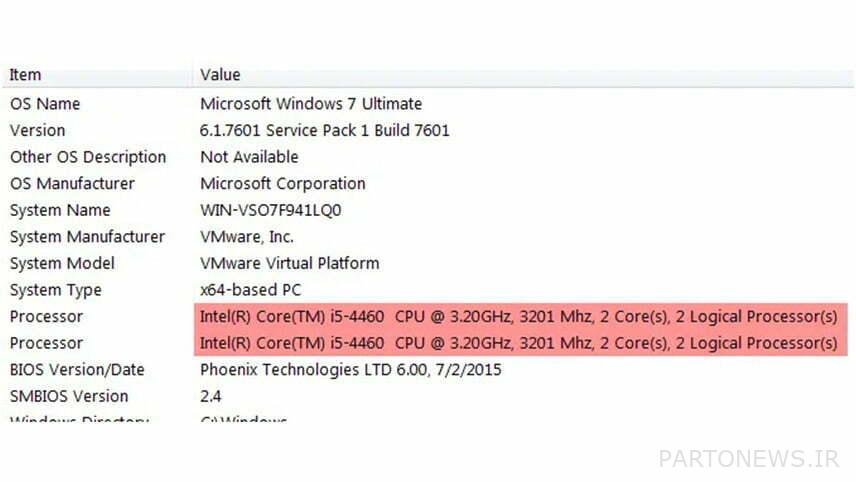Screen dimensions: 856x482
Task: Click the System Model item label
Action: tap(62, 263)
